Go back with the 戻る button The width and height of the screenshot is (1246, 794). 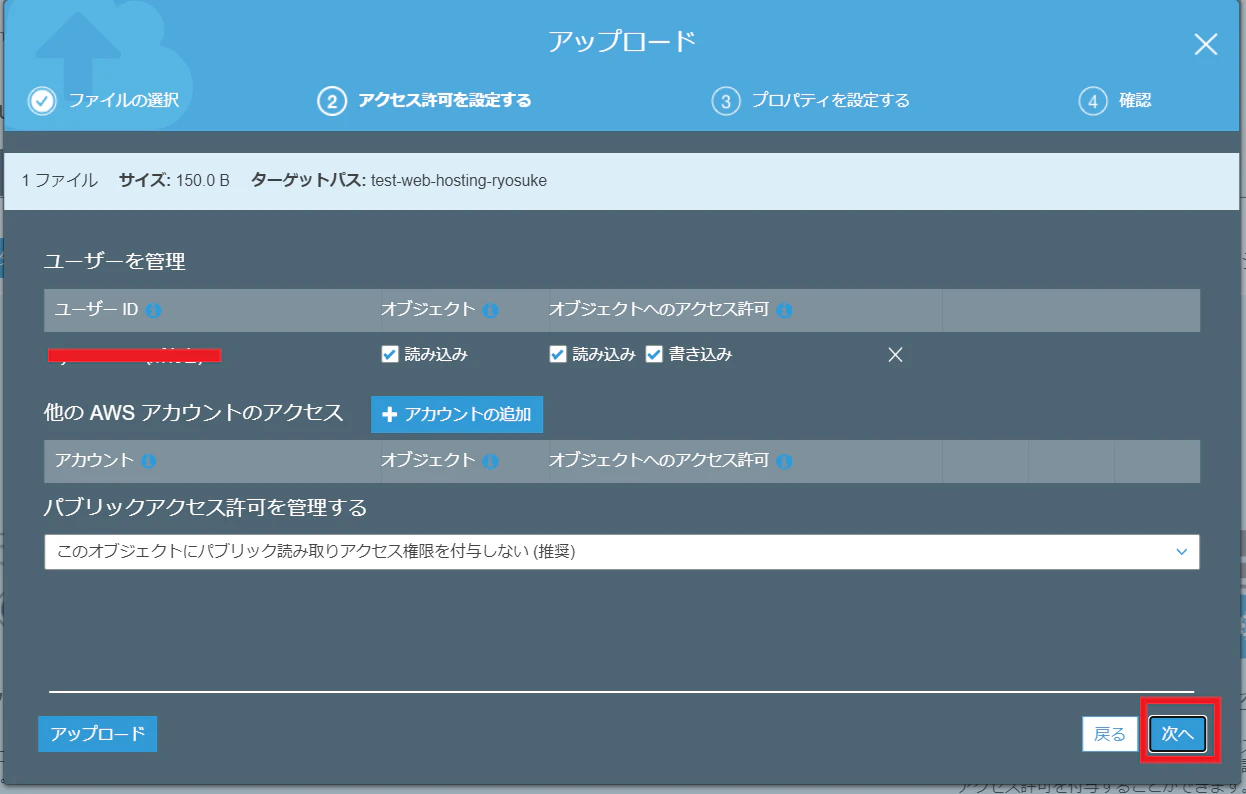[x=1110, y=734]
